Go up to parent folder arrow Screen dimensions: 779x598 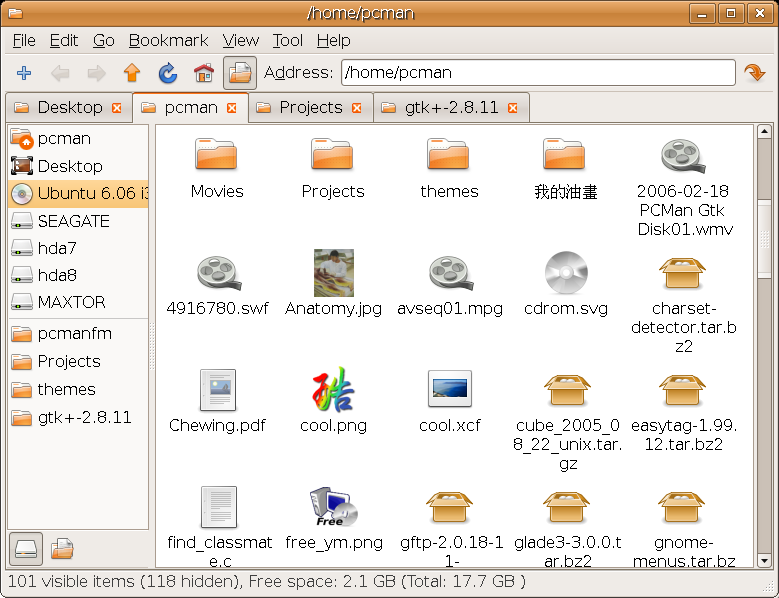131,73
